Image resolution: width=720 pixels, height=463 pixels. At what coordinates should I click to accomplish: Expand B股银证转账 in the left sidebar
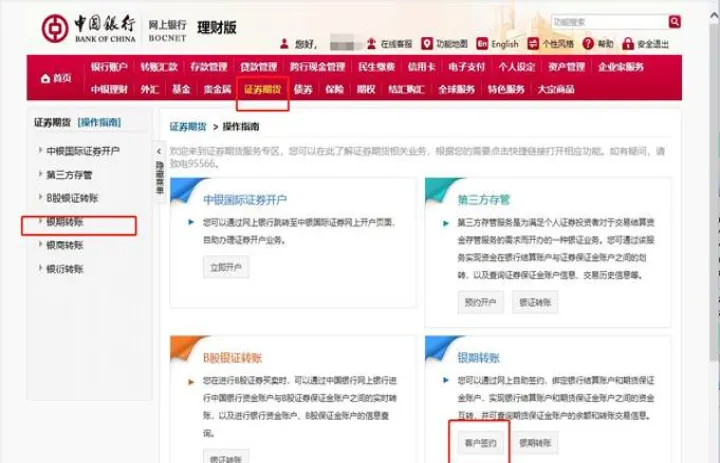[x=72, y=198]
